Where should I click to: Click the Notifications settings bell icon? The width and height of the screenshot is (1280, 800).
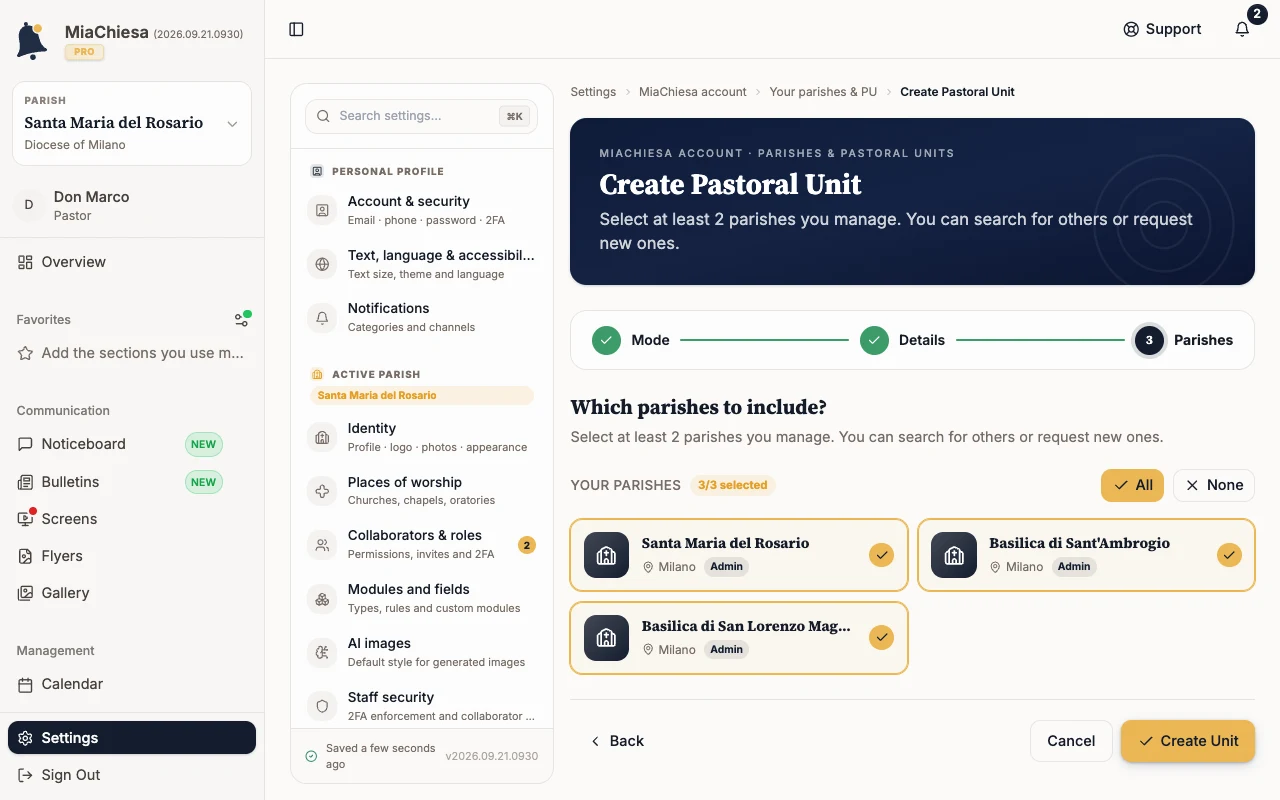(x=322, y=318)
